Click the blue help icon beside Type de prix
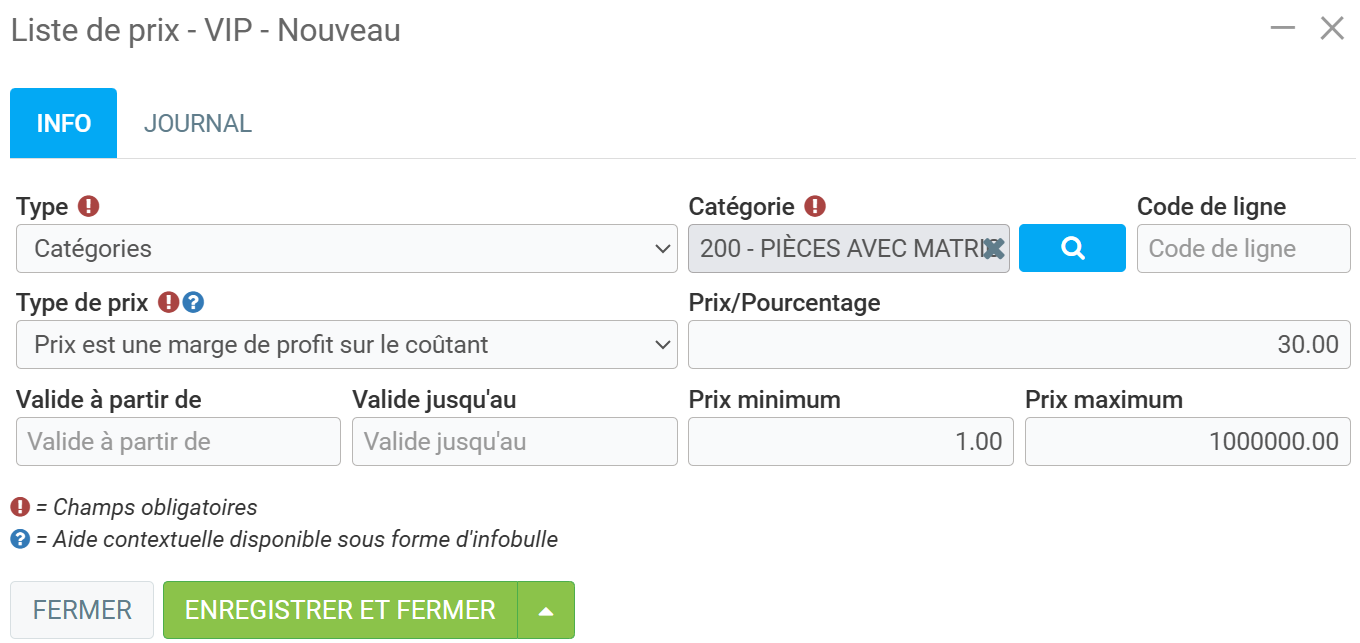This screenshot has width=1360, height=643. pyautogui.click(x=194, y=302)
